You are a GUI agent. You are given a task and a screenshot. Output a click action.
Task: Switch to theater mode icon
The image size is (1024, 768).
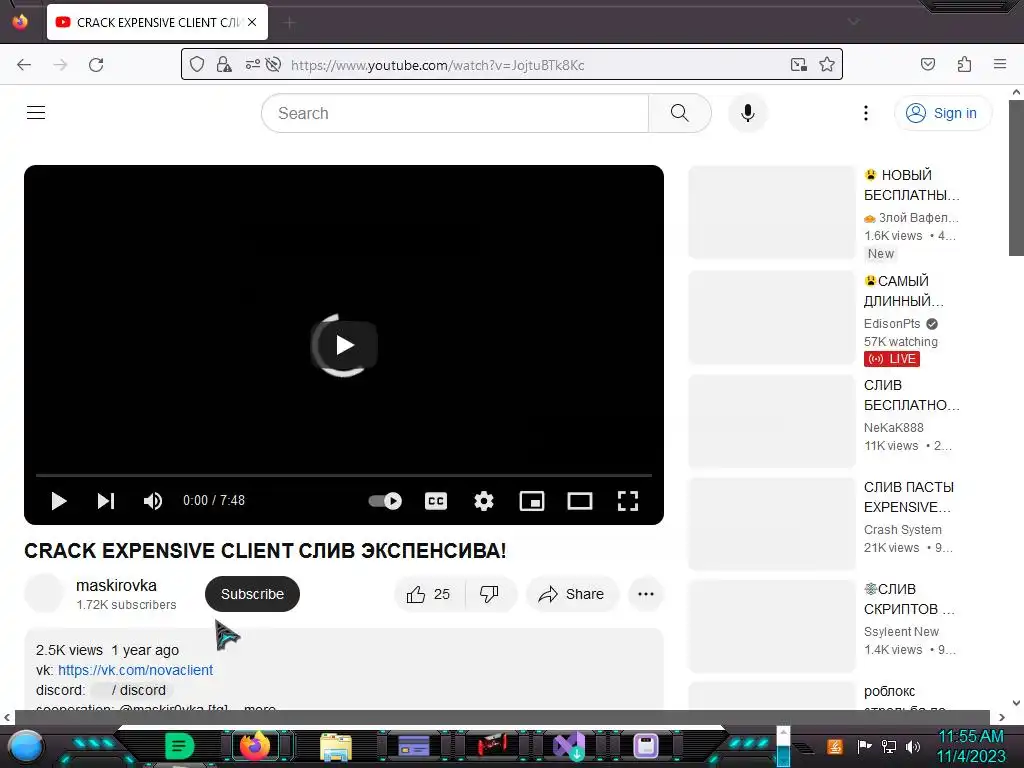pos(580,501)
